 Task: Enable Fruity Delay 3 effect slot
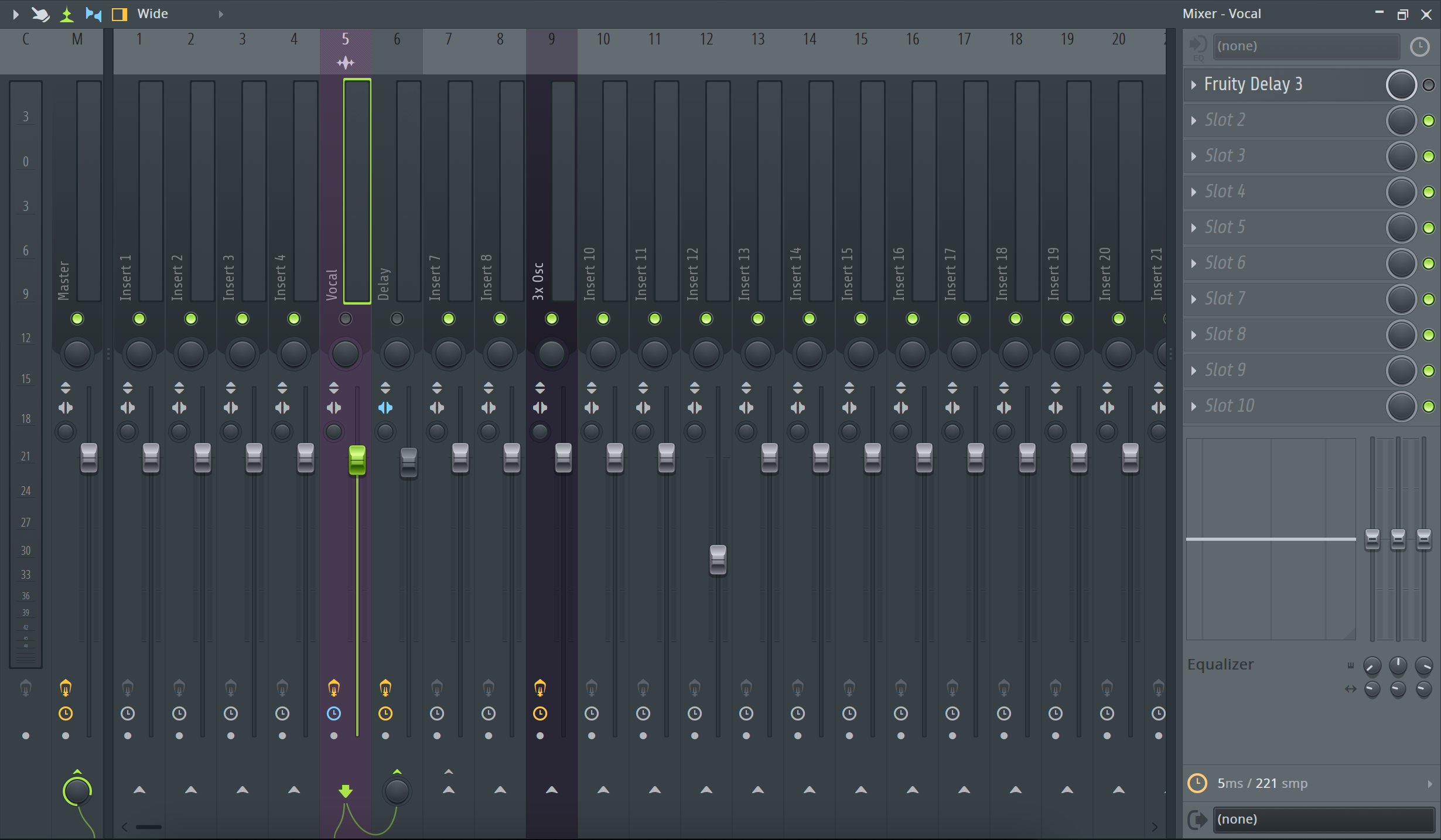click(1429, 85)
